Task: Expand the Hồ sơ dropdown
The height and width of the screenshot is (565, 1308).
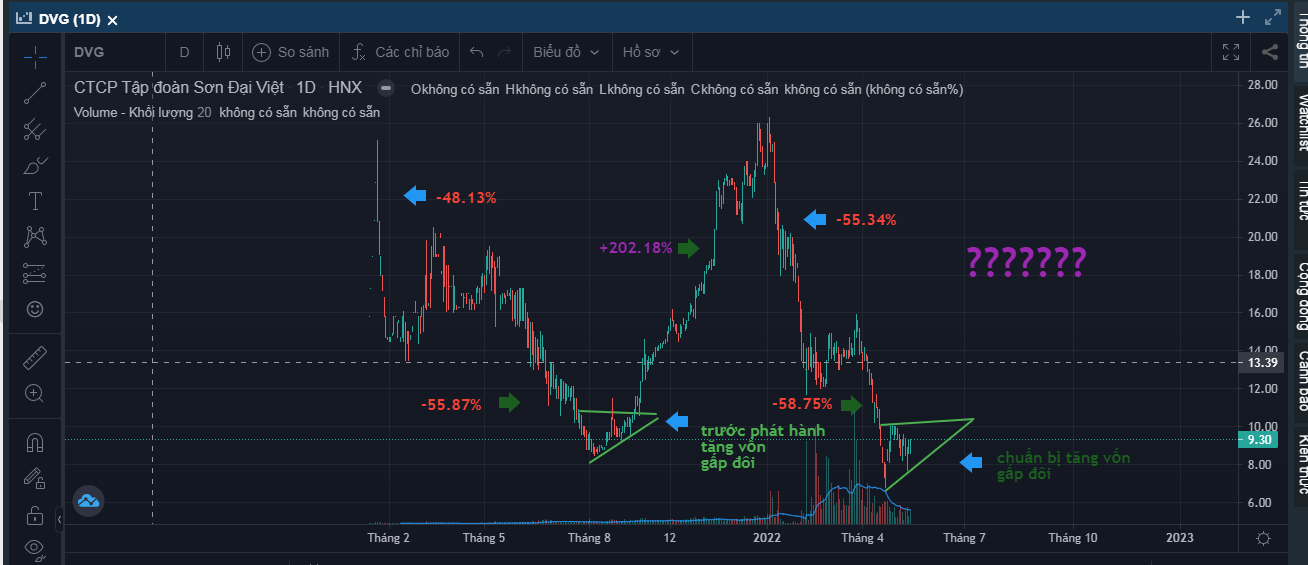Action: [650, 52]
